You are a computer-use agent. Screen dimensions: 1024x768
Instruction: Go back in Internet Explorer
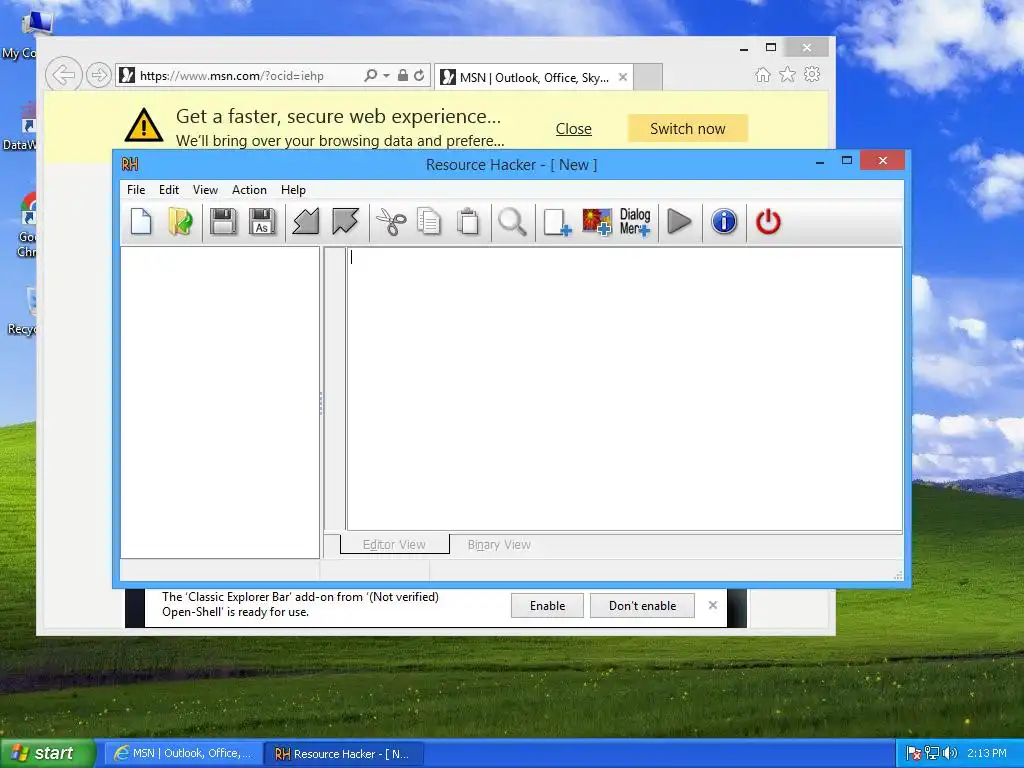63,75
